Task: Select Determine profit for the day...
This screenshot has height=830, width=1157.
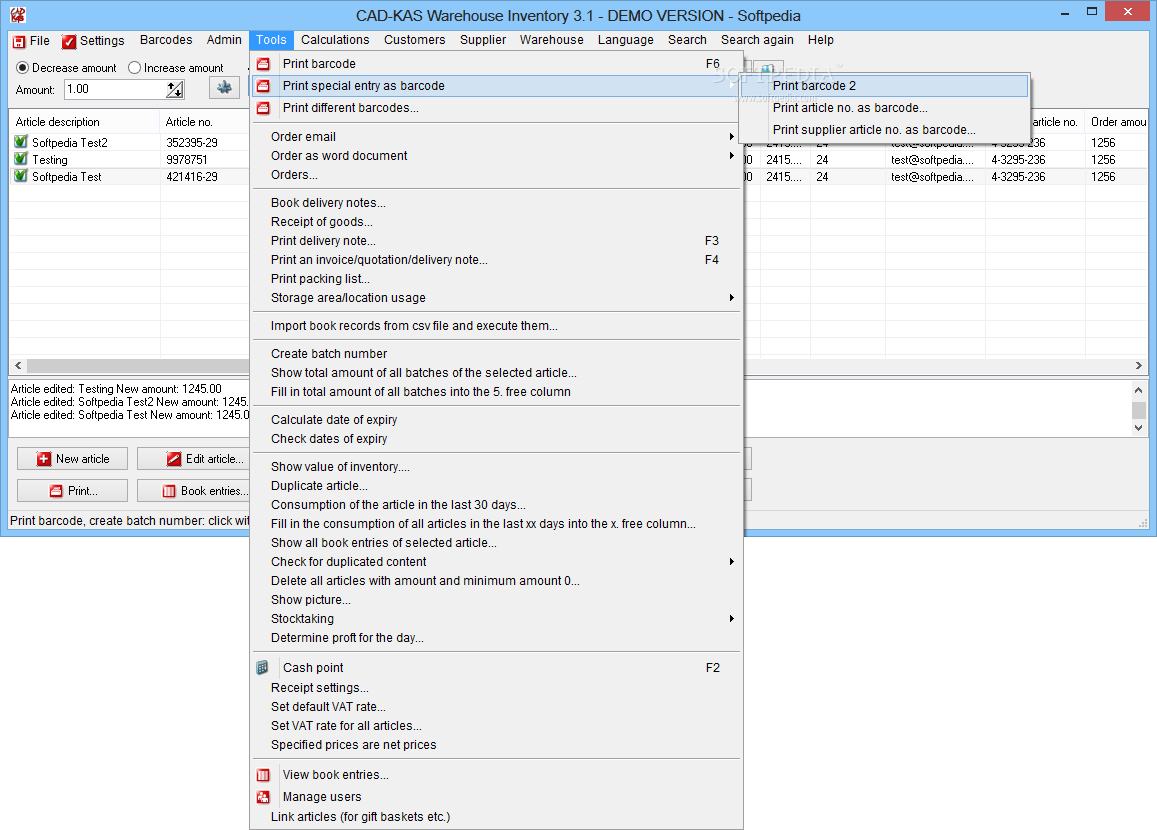Action: [496, 638]
